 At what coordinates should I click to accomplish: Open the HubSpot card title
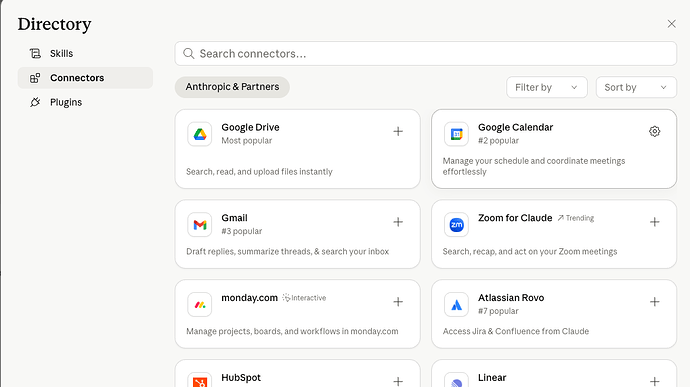(241, 378)
